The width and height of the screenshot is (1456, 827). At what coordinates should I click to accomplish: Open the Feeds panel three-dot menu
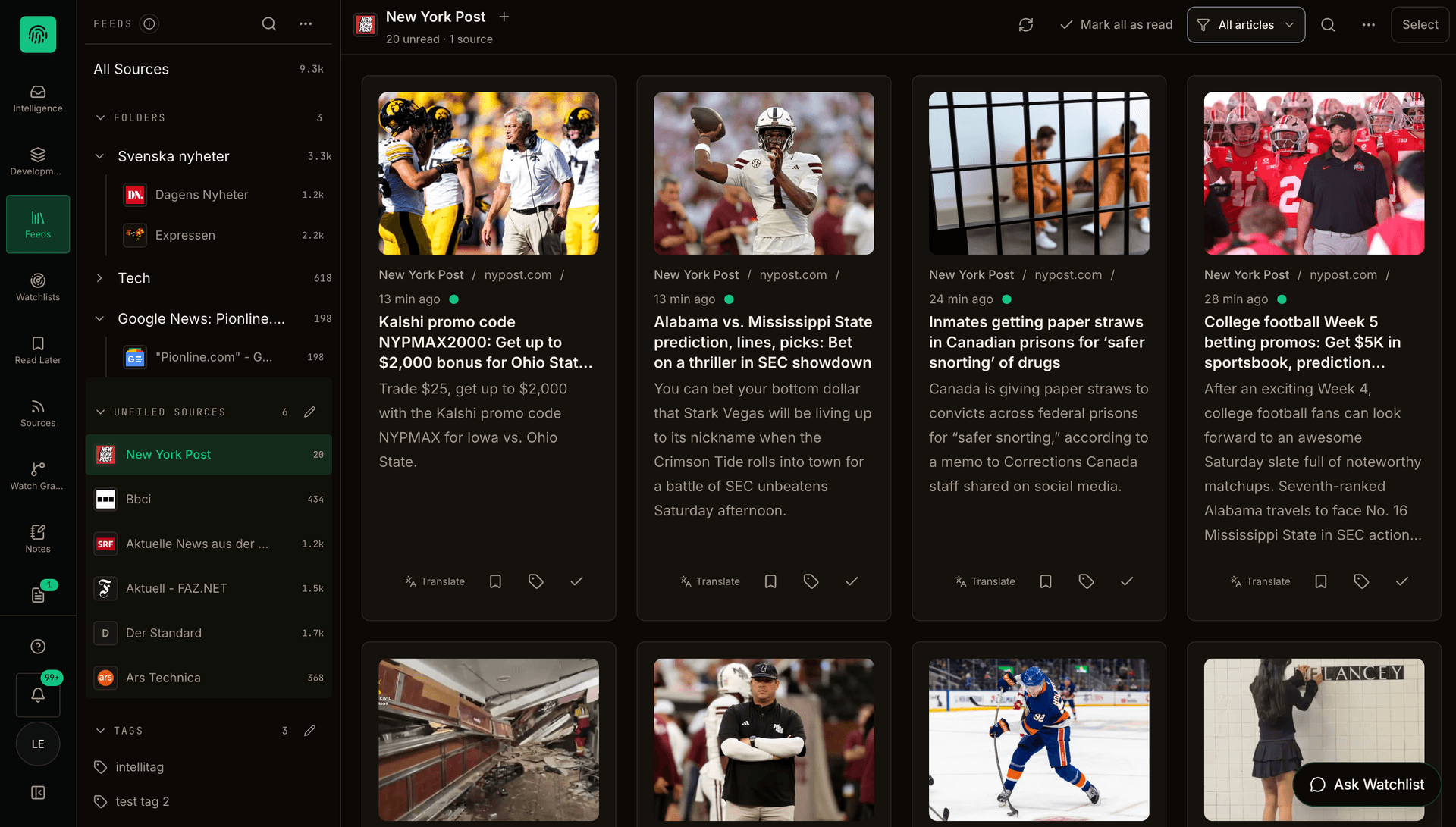pos(306,24)
